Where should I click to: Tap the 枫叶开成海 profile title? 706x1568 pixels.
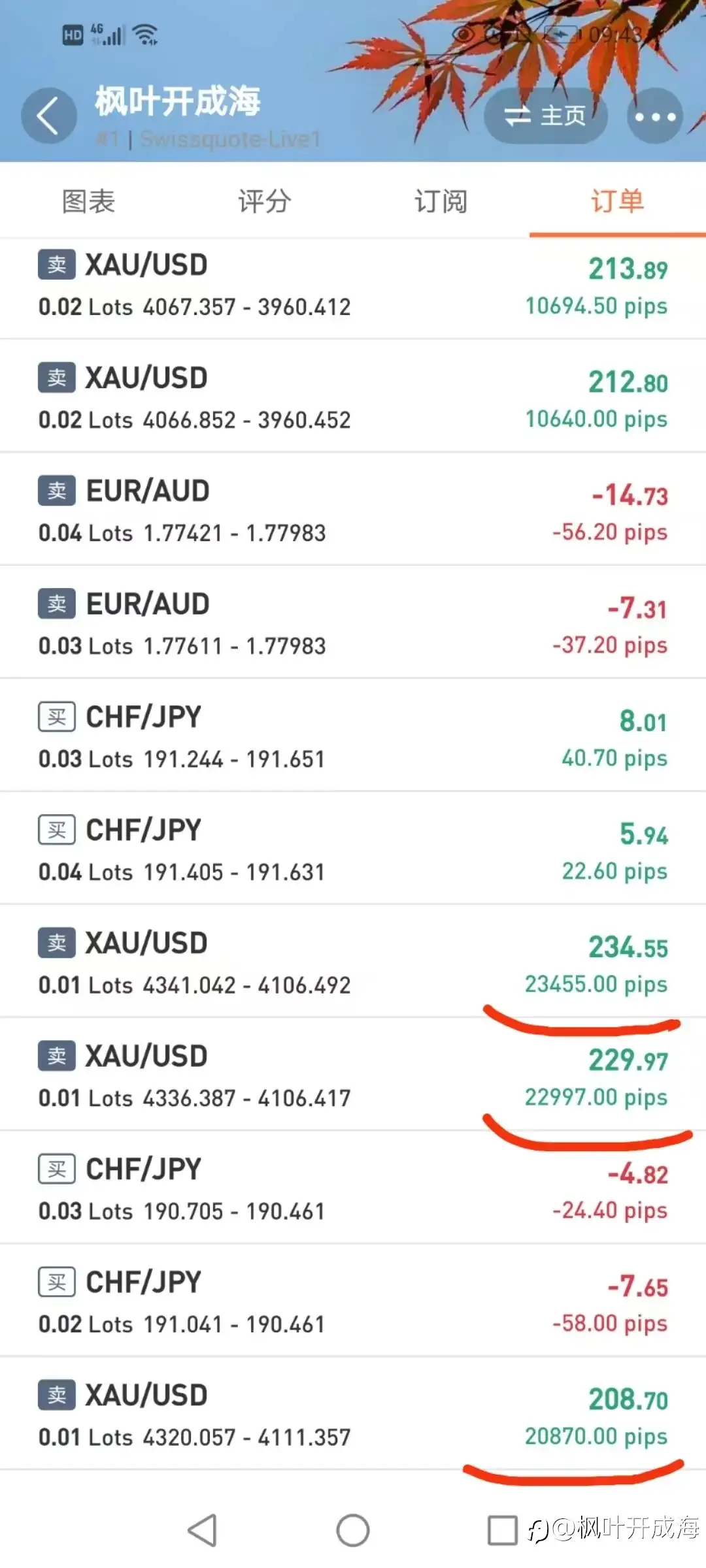[x=178, y=102]
